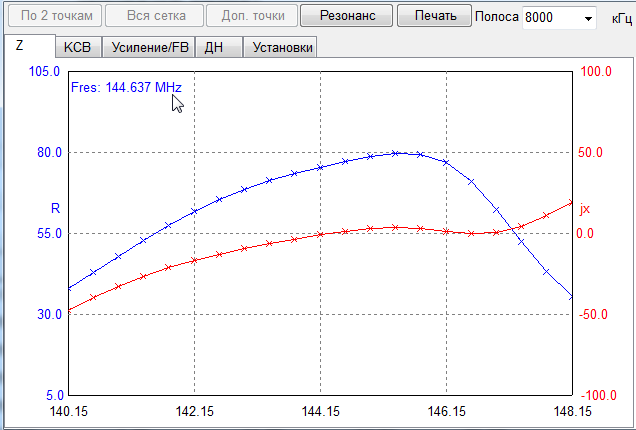Viewport: 636px width, 430px height.
Task: Click the red jx axis label
Action: coord(585,209)
